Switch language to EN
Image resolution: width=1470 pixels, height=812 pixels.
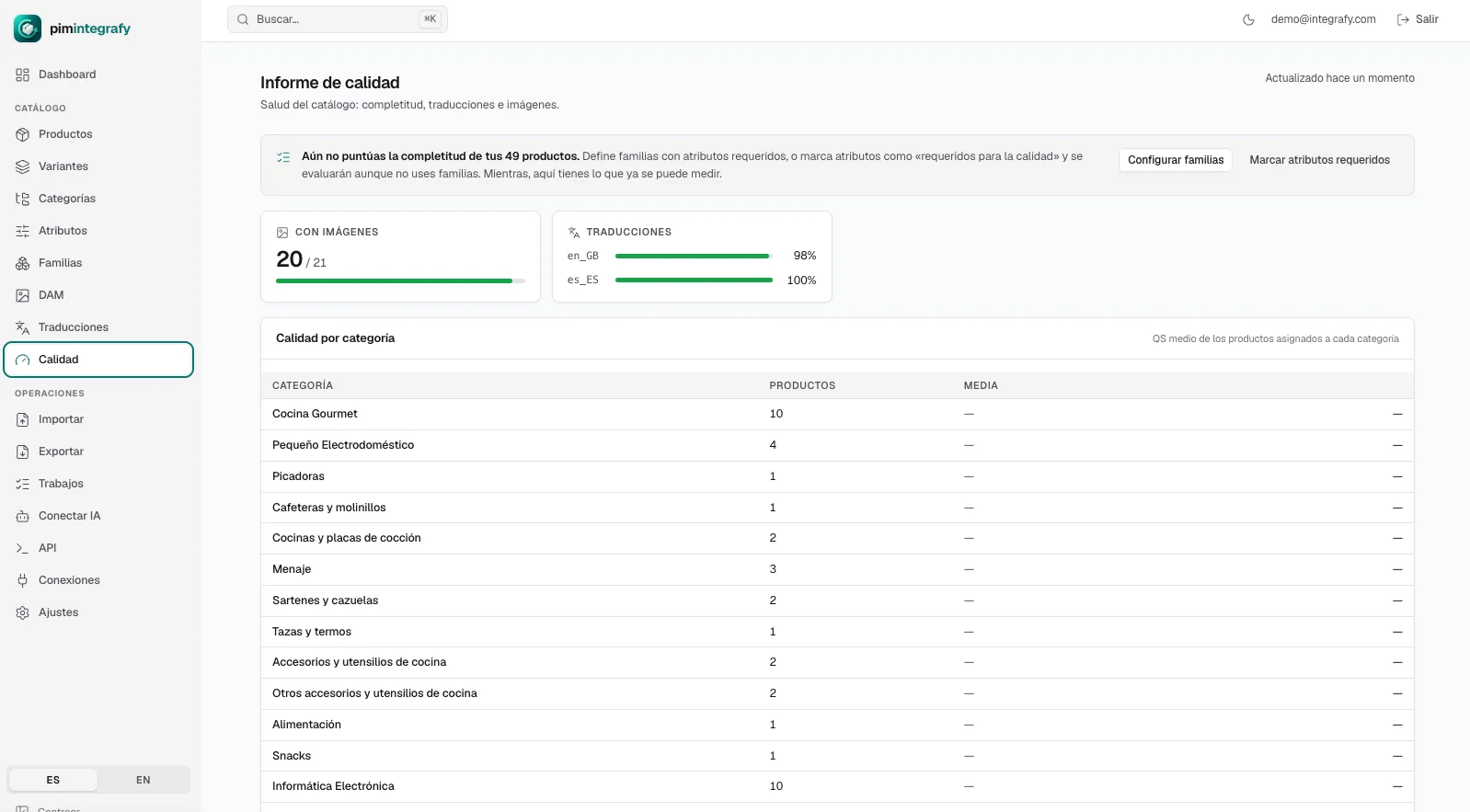(x=144, y=780)
